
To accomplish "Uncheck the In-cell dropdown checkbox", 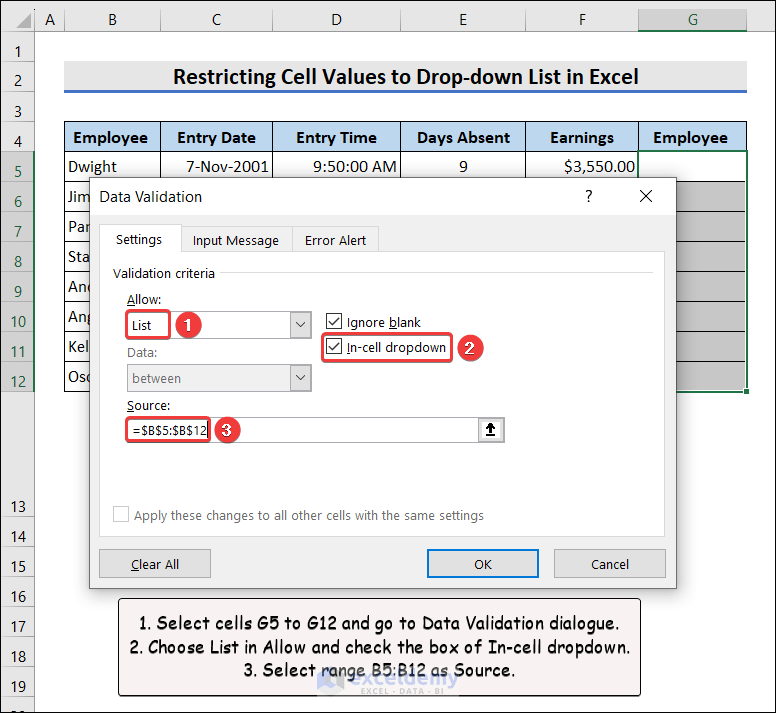I will pos(334,347).
